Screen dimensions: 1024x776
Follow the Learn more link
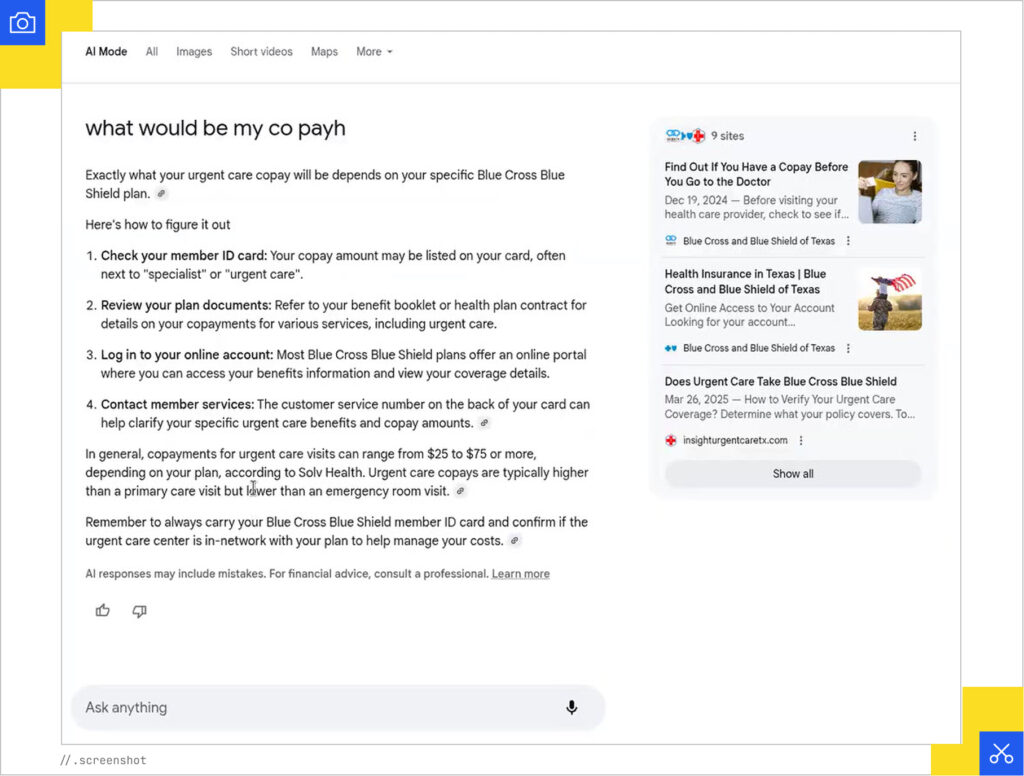click(x=520, y=574)
